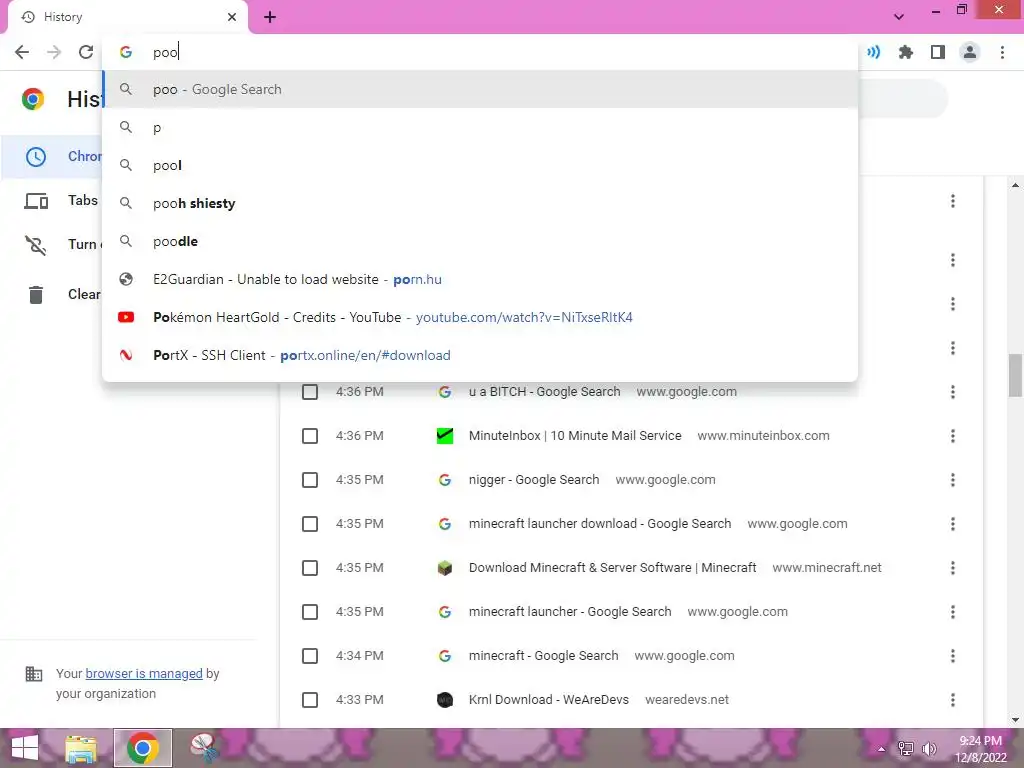Click the taskbar network icon
The width and height of the screenshot is (1024, 768).
point(905,748)
